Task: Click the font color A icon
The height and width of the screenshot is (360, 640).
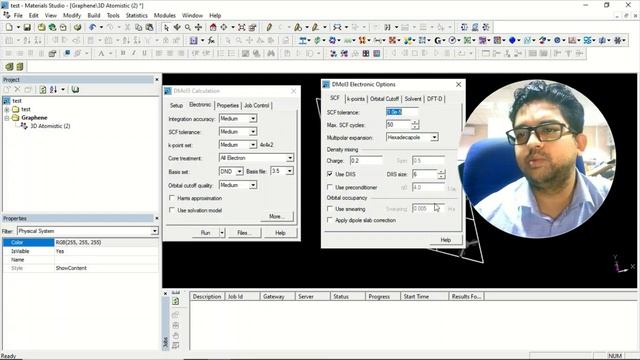Action: [x=101, y=53]
